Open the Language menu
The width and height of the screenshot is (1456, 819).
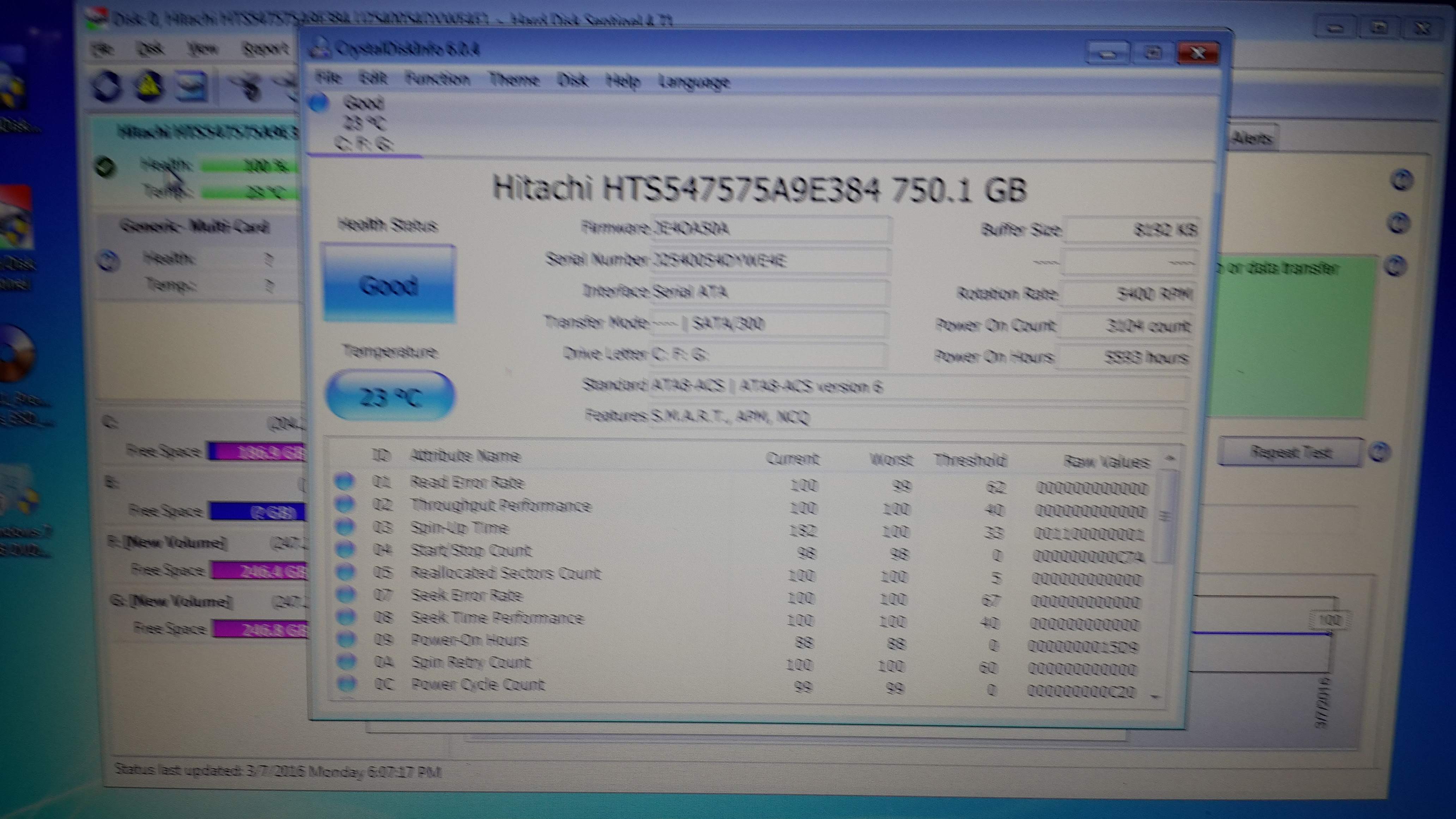point(694,82)
